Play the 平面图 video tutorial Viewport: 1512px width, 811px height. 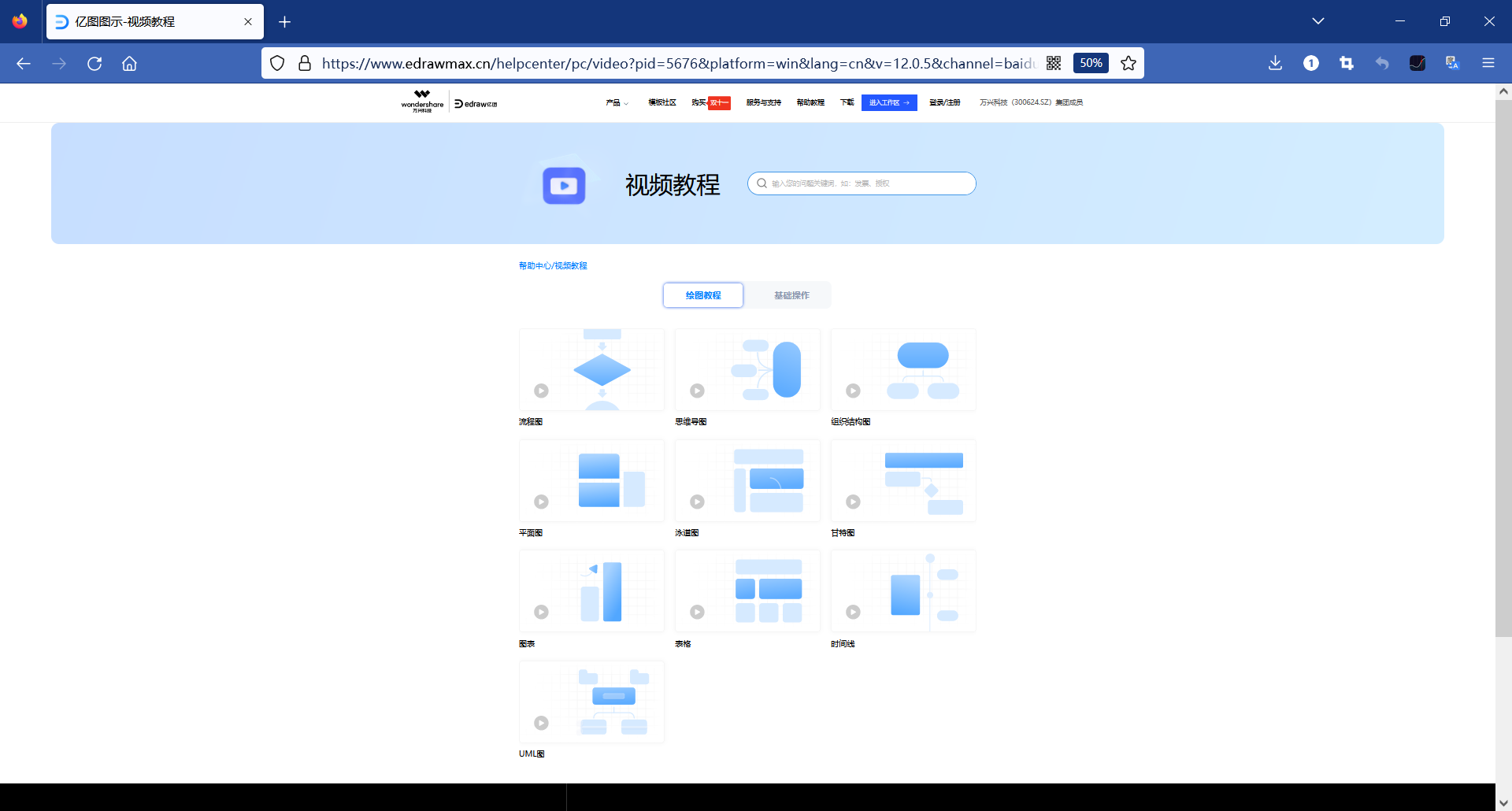591,480
